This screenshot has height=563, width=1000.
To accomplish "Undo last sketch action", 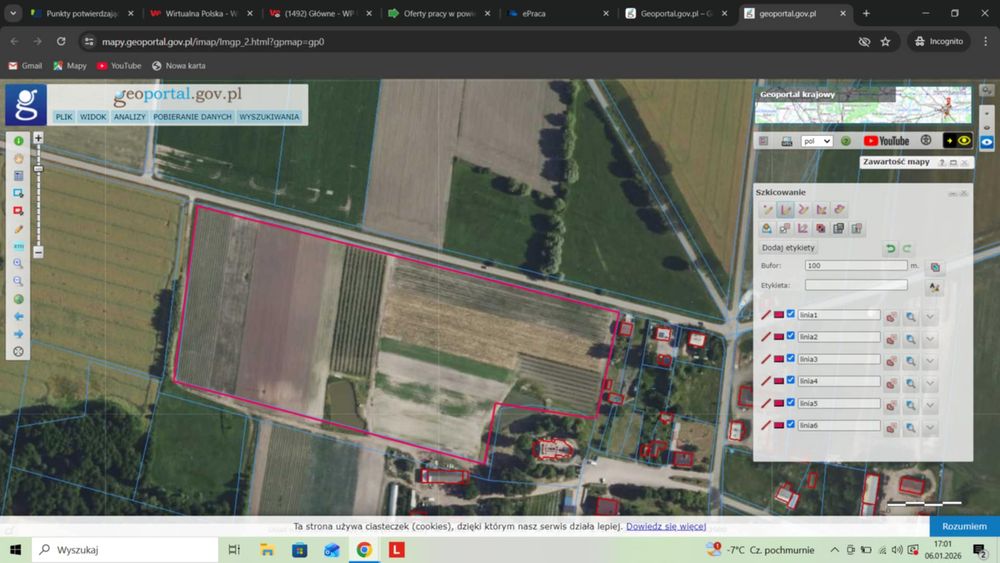I will point(890,249).
